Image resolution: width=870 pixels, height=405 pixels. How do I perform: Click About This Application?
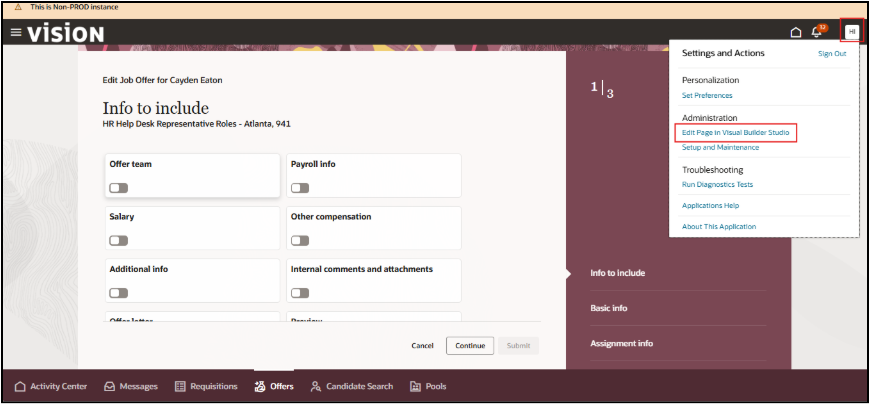coord(719,226)
